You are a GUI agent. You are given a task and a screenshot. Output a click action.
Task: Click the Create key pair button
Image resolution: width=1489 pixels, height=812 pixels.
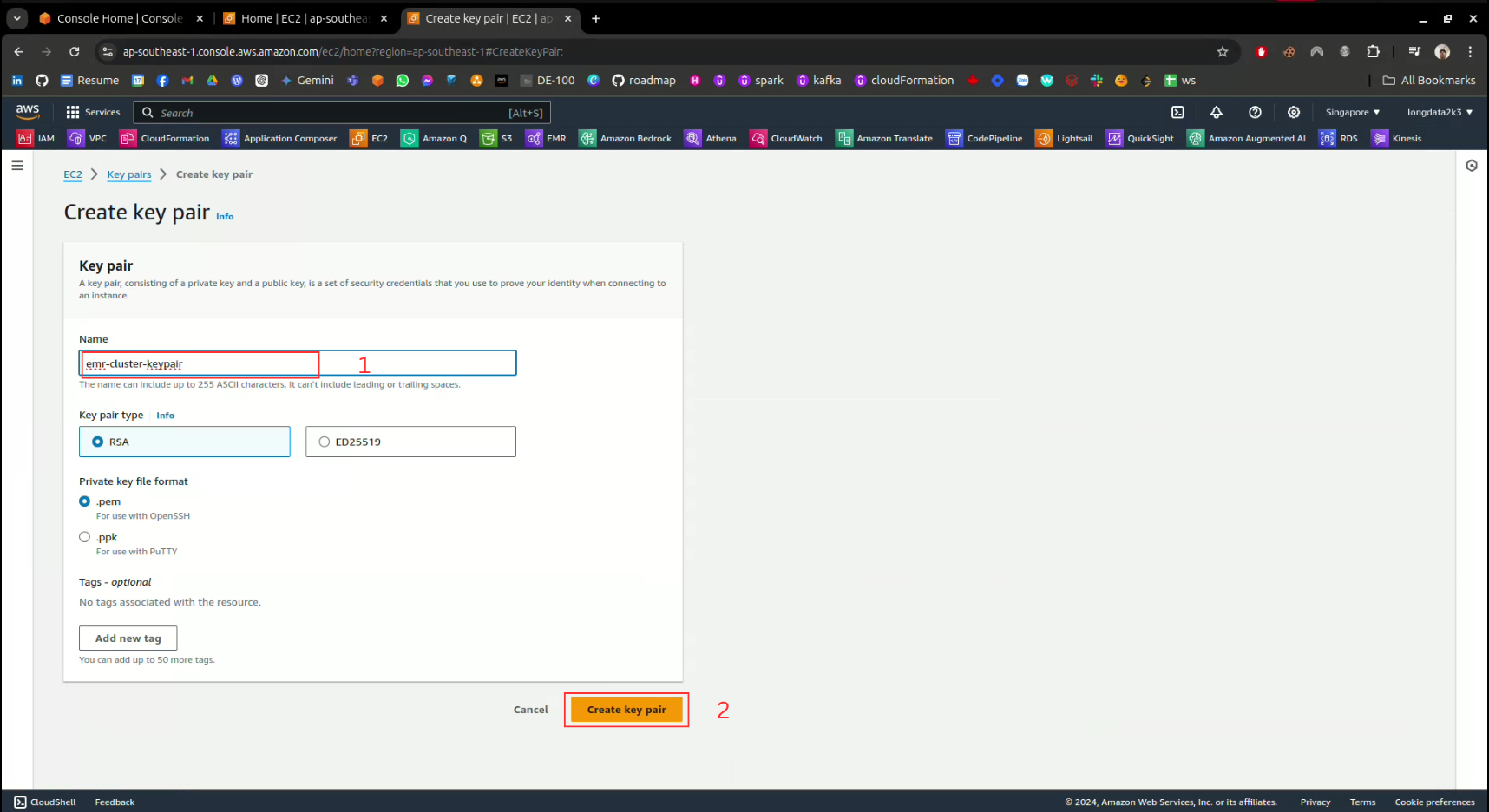click(x=626, y=710)
